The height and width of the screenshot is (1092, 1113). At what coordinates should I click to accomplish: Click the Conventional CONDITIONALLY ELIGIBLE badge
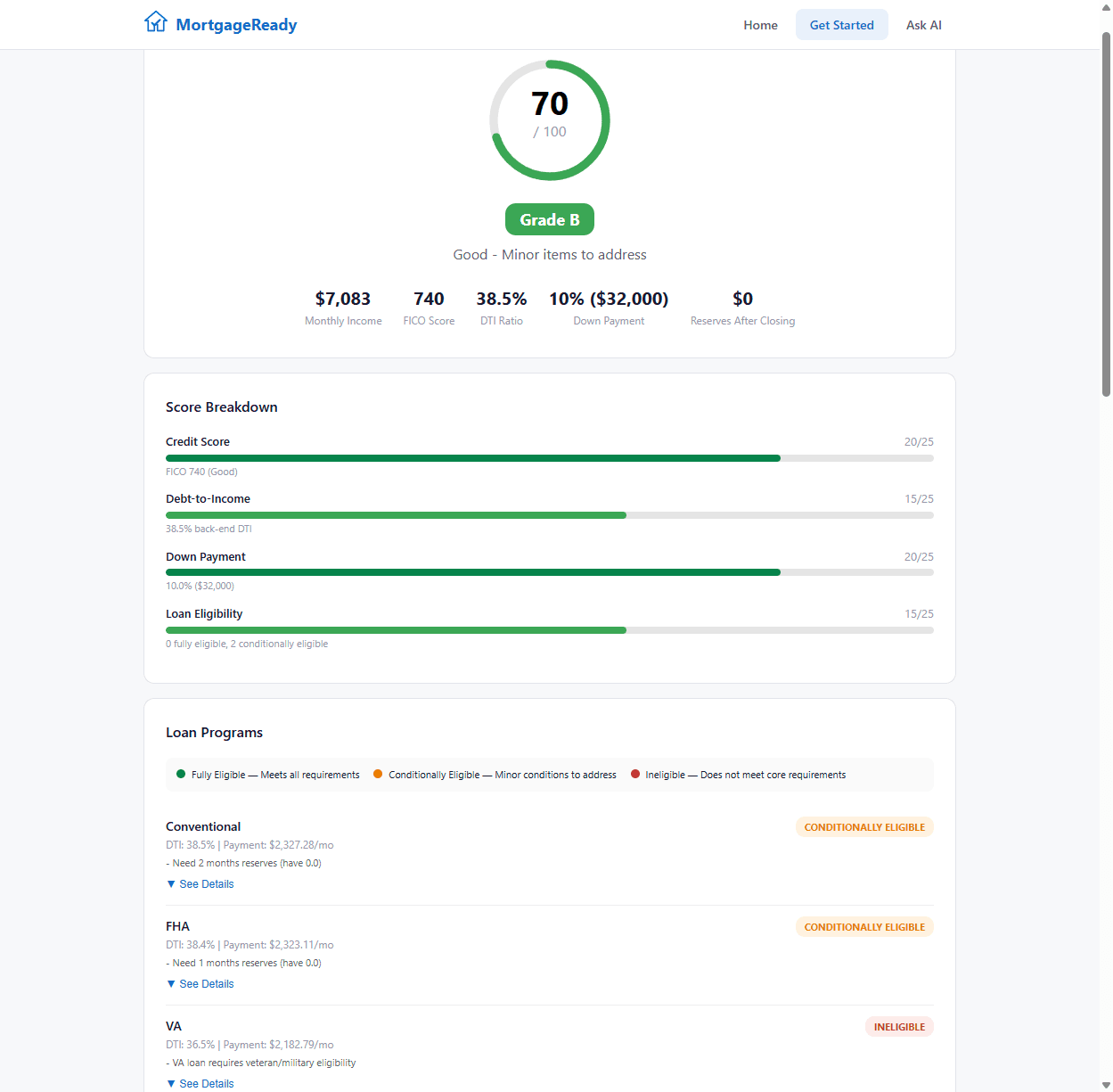[863, 827]
